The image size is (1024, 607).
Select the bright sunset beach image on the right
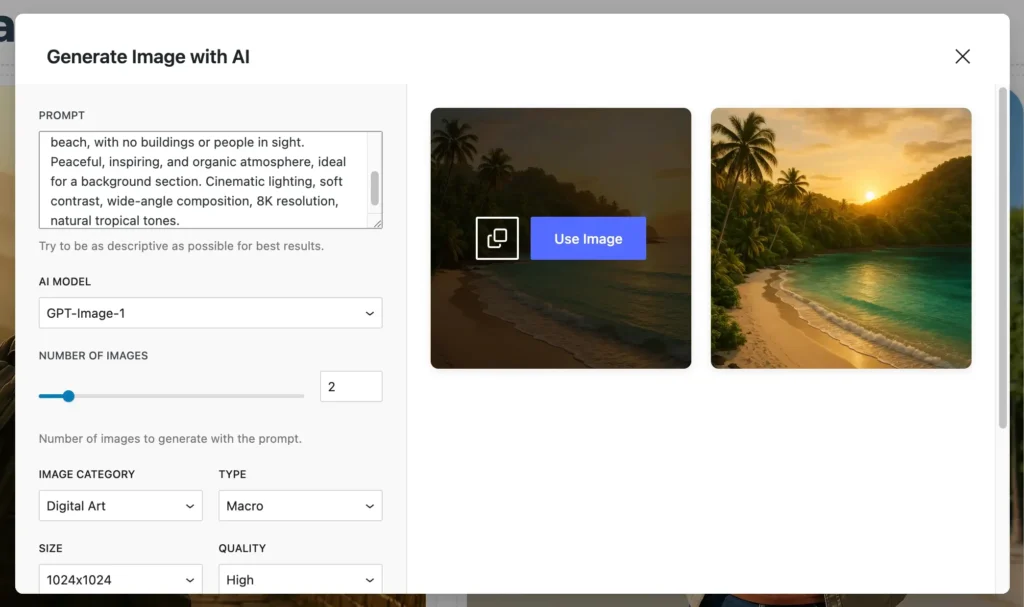(841, 238)
